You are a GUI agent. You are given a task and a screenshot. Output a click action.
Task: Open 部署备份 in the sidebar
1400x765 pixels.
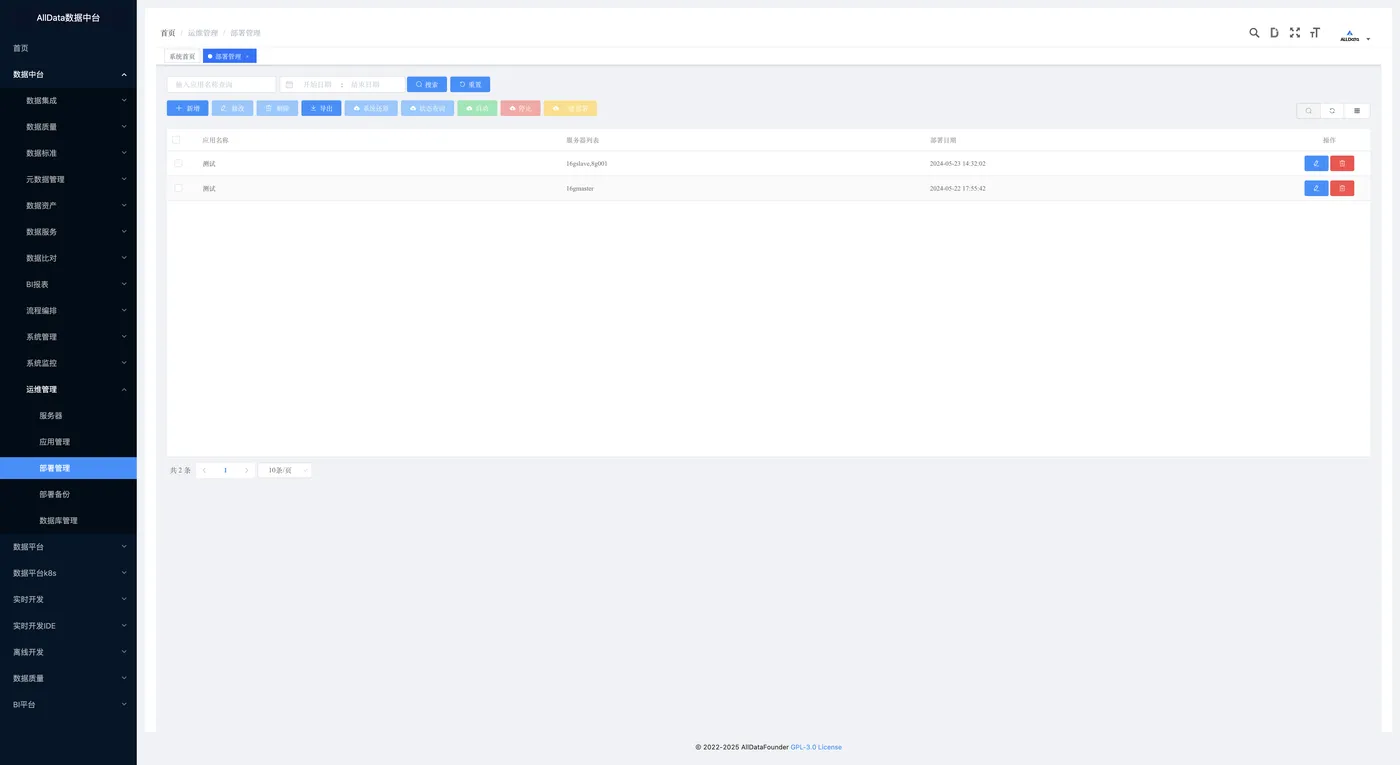pyautogui.click(x=68, y=494)
